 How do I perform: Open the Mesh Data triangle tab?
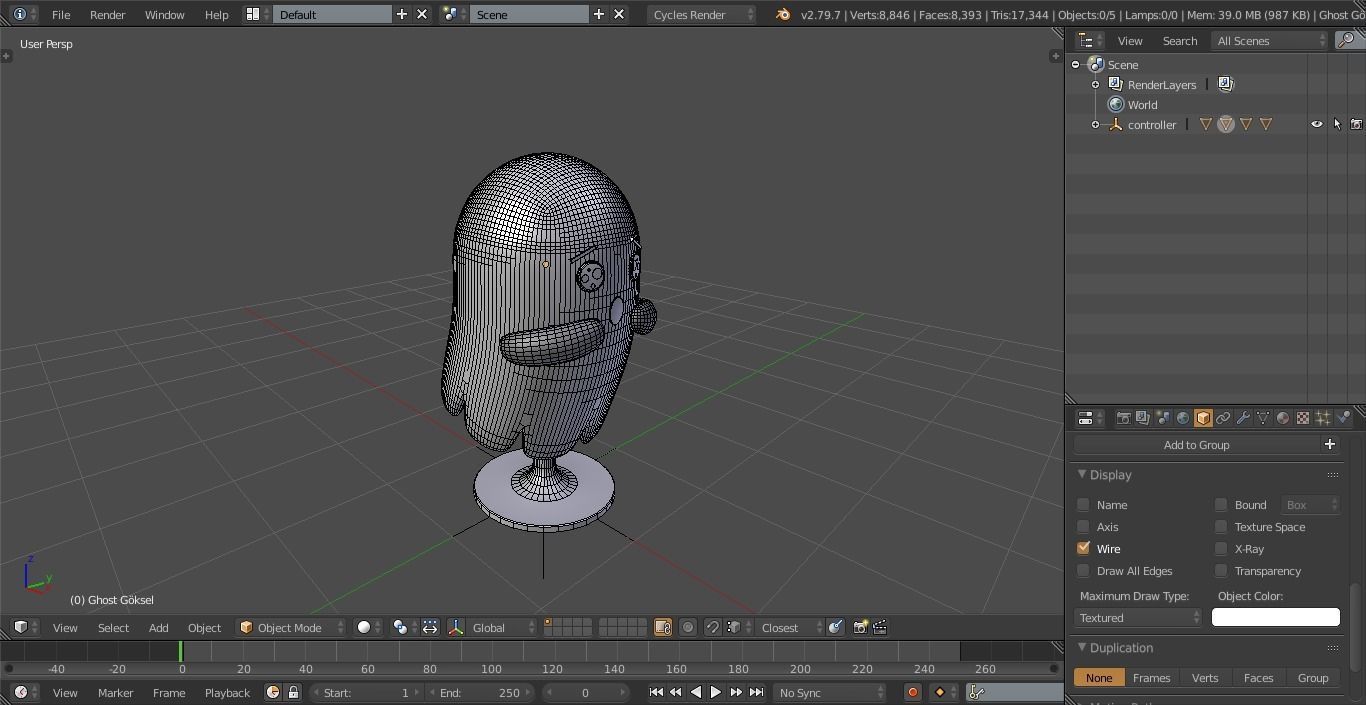(1263, 418)
